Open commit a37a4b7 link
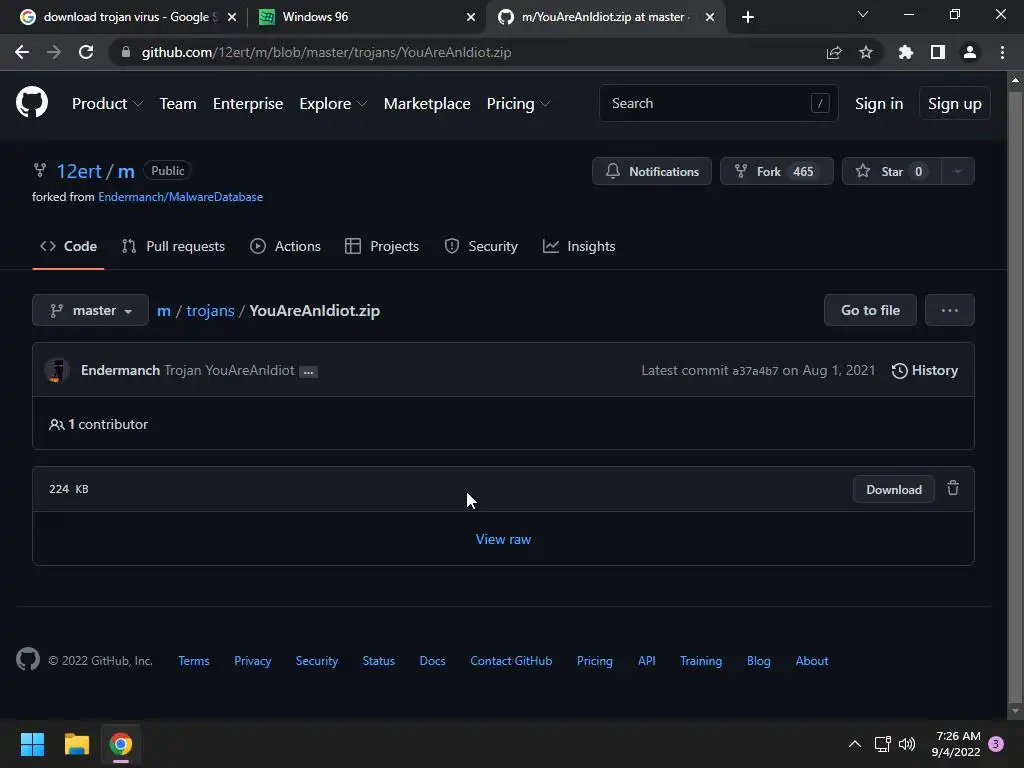1024x768 pixels. (x=755, y=371)
